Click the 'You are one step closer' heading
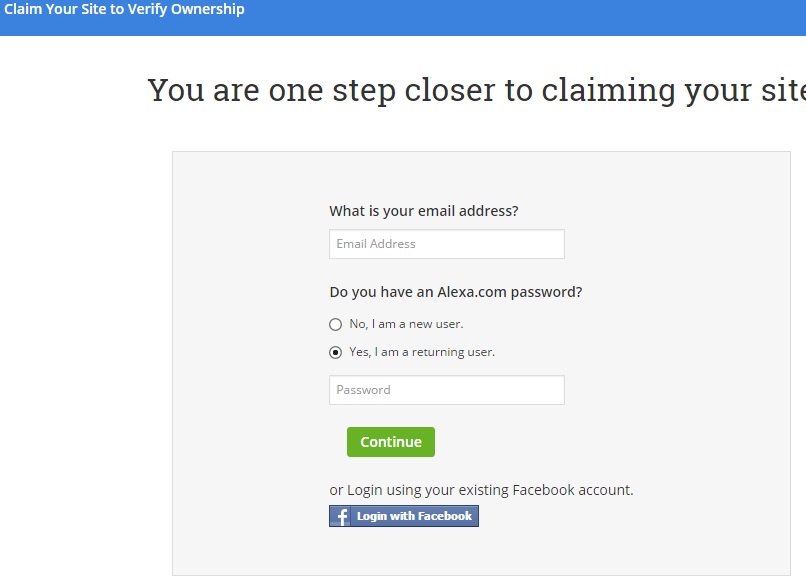The height and width of the screenshot is (578, 806). (x=476, y=90)
